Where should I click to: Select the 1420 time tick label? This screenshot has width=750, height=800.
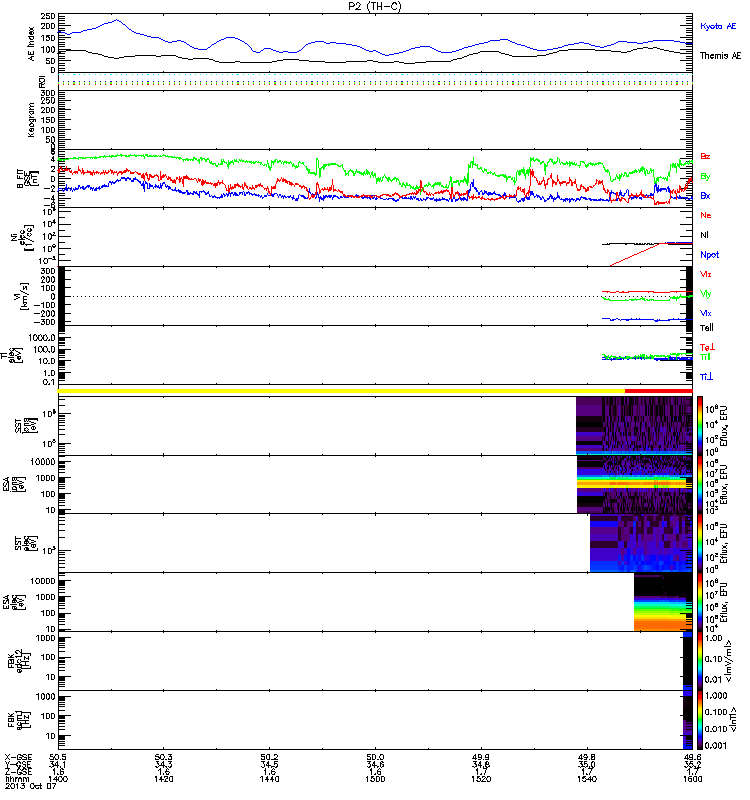[x=163, y=779]
